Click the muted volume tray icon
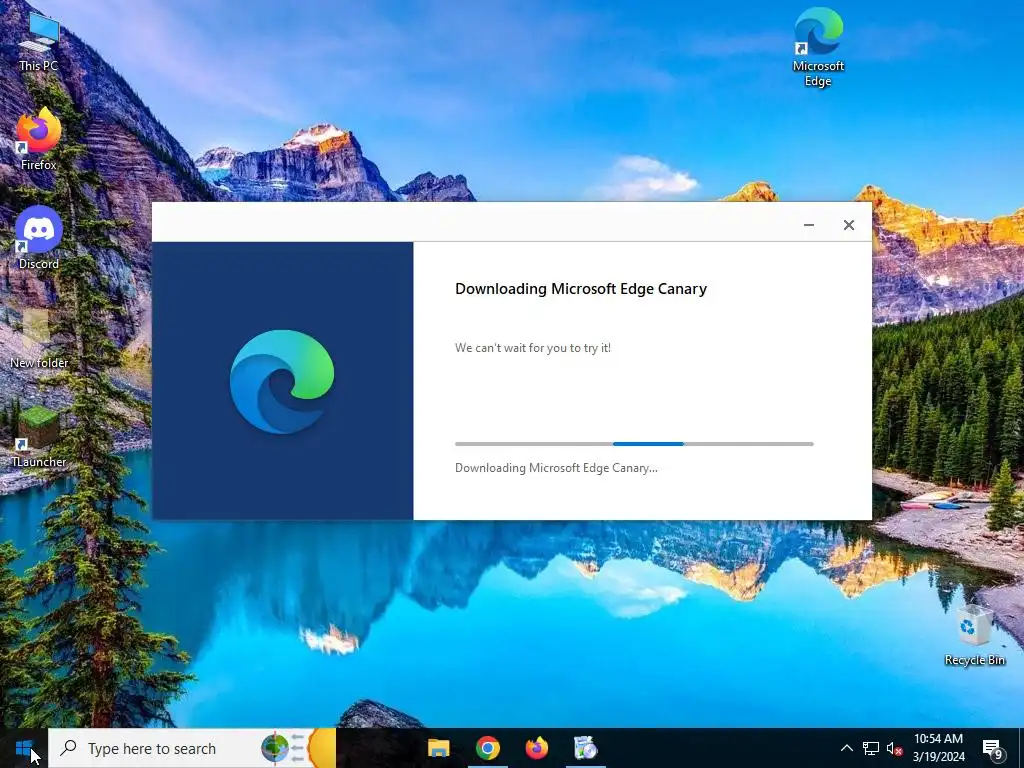 (895, 748)
